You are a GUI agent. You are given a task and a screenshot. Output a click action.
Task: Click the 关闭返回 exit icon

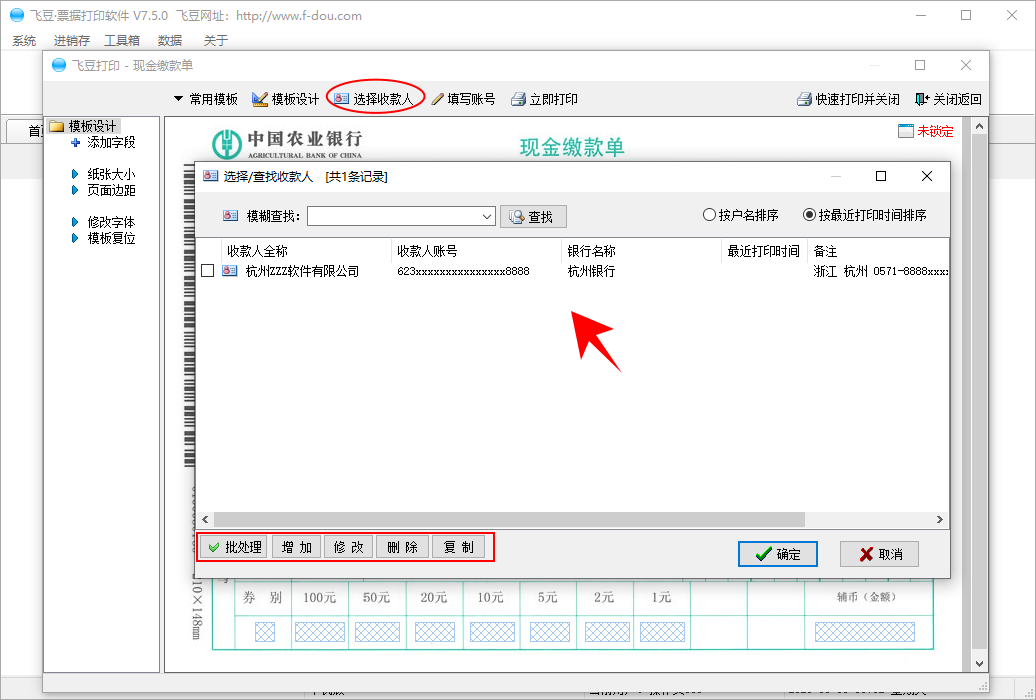point(922,99)
